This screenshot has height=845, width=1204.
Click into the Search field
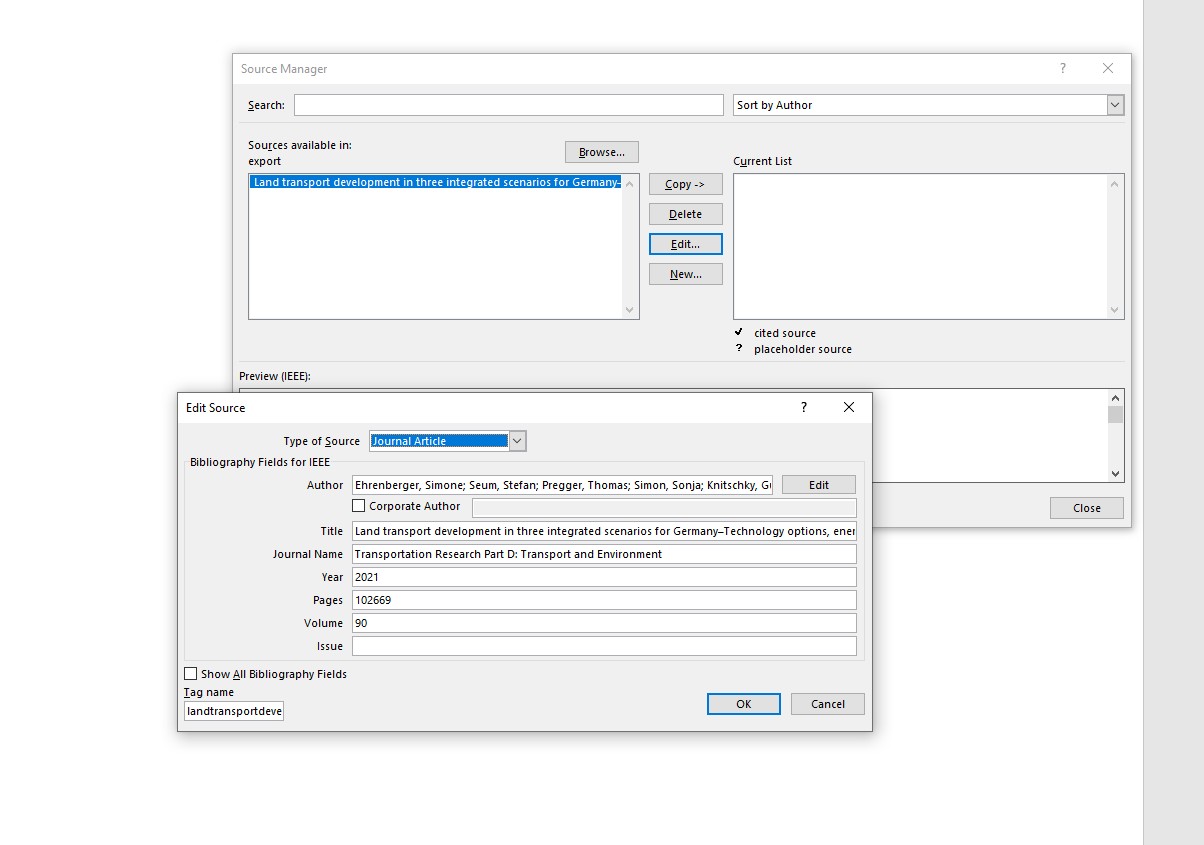pos(508,105)
